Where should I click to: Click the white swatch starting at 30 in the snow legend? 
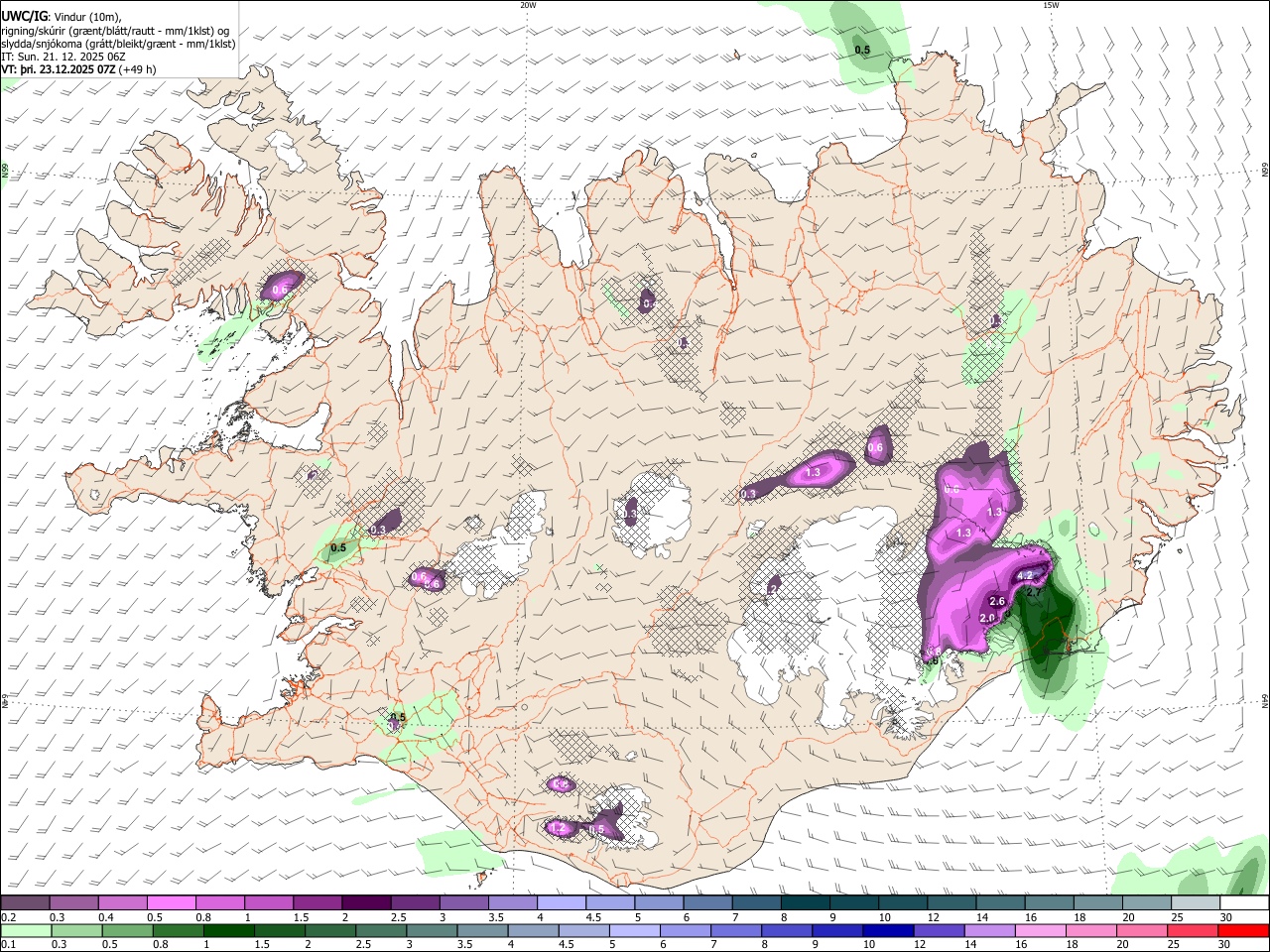pos(1244,902)
